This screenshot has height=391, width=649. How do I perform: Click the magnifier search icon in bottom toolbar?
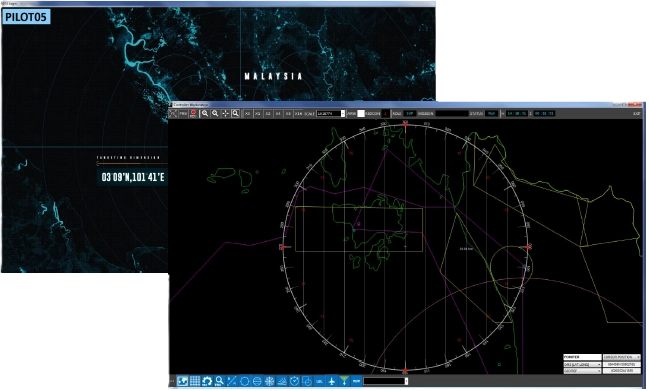click(x=219, y=381)
